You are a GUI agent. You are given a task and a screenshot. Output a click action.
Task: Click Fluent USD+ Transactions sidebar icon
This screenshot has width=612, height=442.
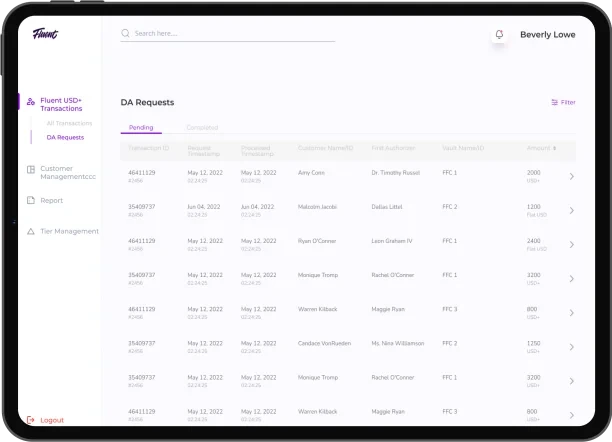click(31, 102)
